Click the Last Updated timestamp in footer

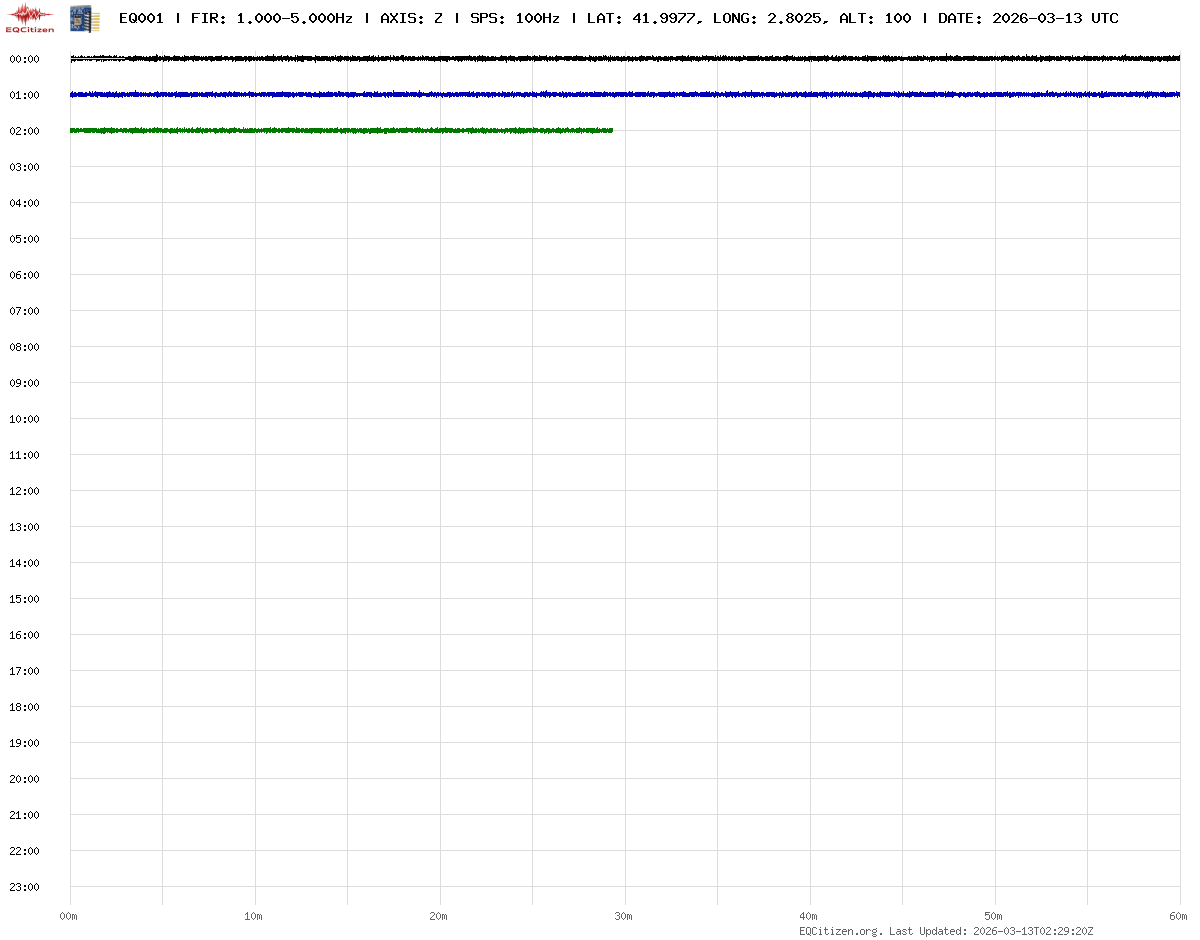[x=990, y=931]
